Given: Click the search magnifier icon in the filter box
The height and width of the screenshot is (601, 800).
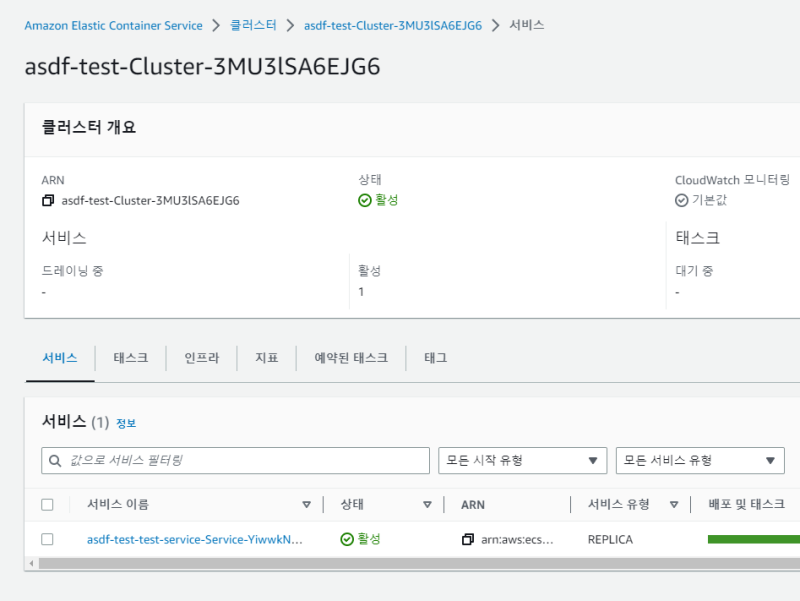Looking at the screenshot, I should pos(54,460).
